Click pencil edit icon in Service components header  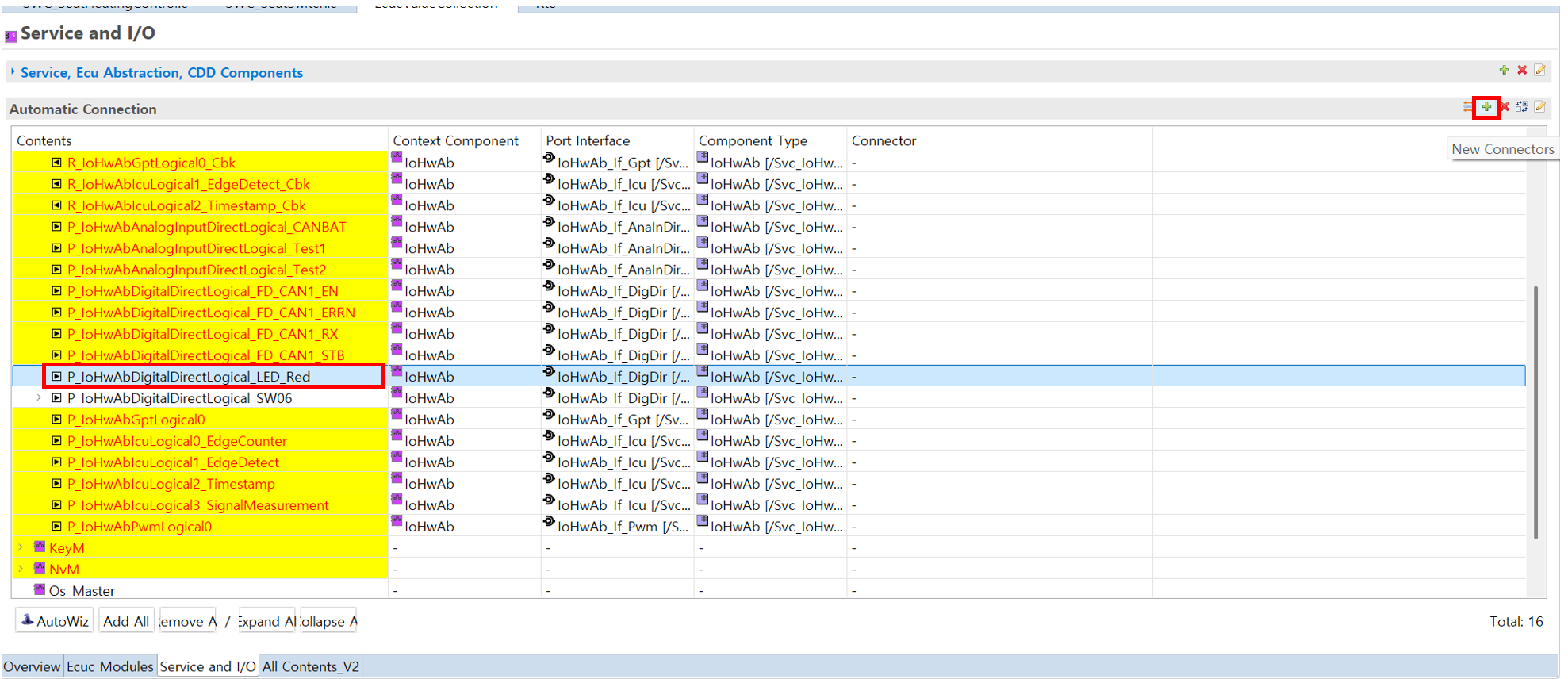point(1539,71)
